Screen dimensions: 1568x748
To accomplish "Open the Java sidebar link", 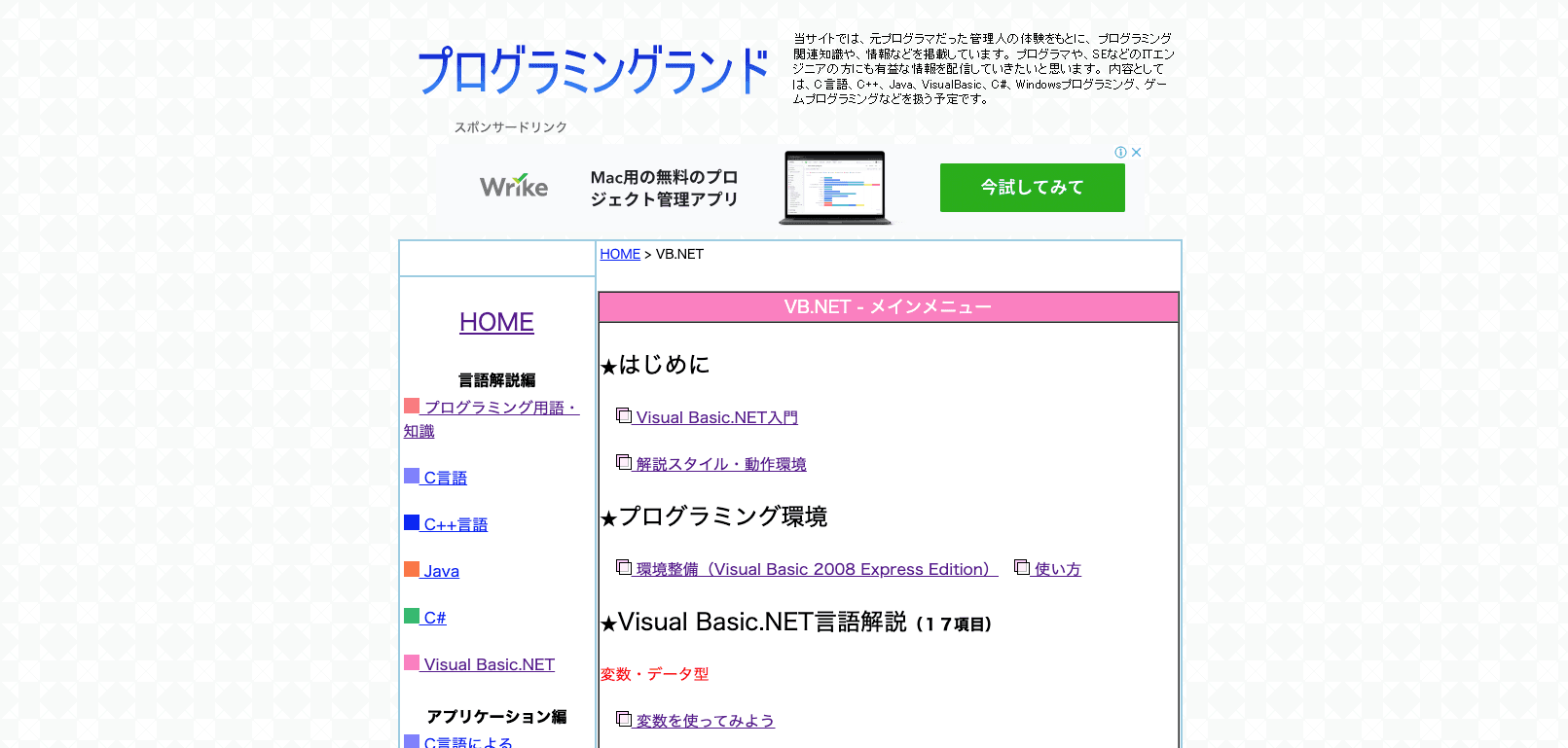I will tap(441, 571).
